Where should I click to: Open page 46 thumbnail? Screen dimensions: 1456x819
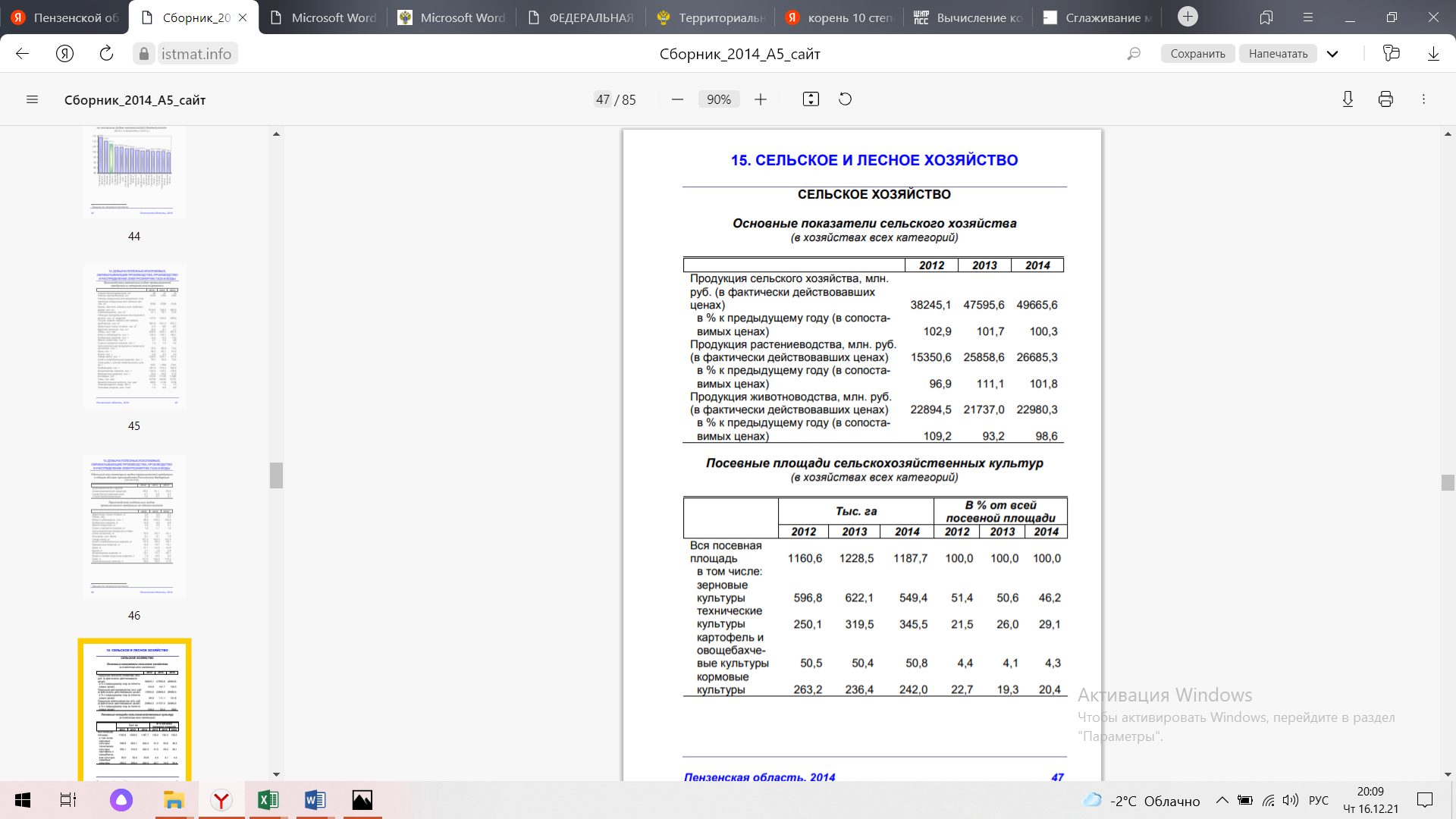click(134, 526)
